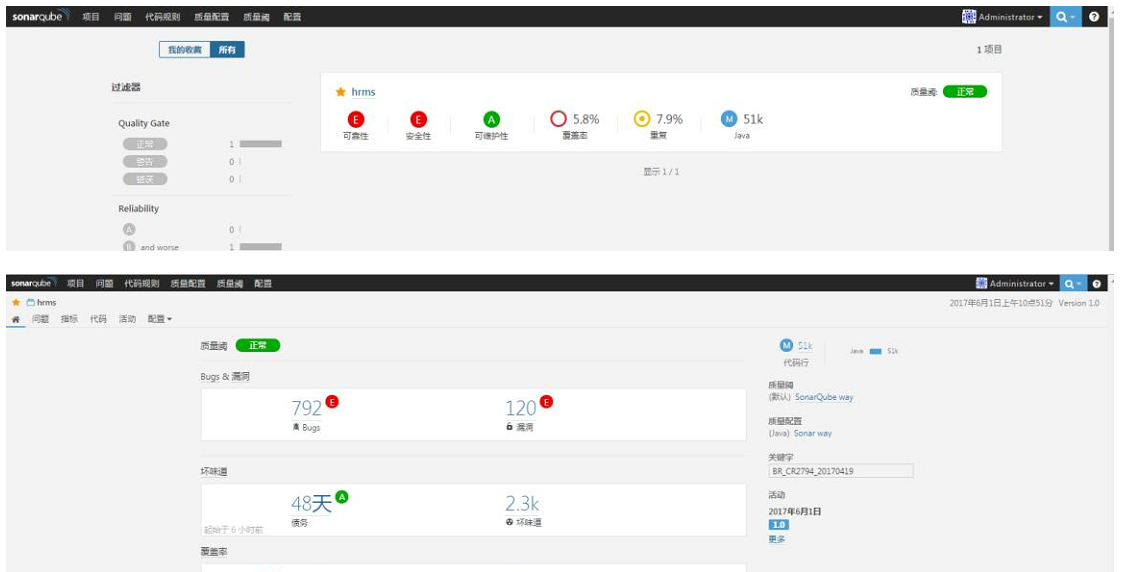This screenshot has height=572, width=1125.
Task: Click the red E reliability rating above 可靠性
Action: pos(355,119)
